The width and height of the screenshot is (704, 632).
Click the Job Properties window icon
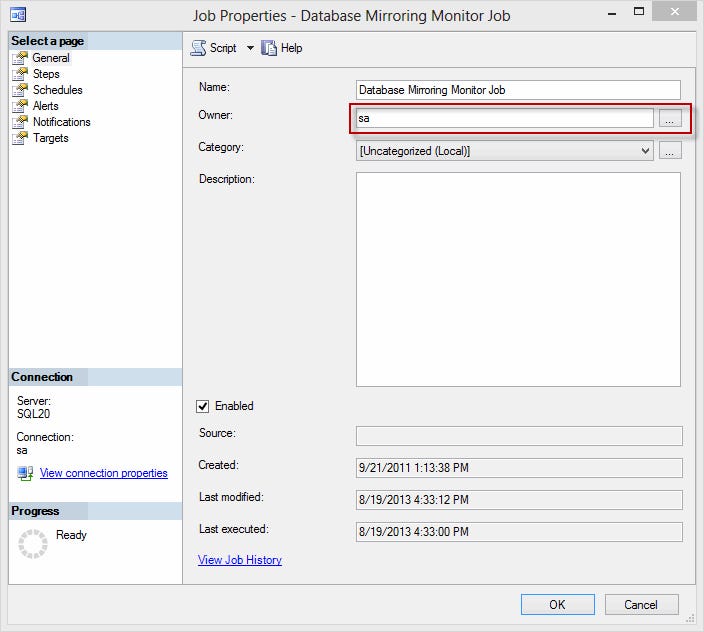[x=18, y=15]
